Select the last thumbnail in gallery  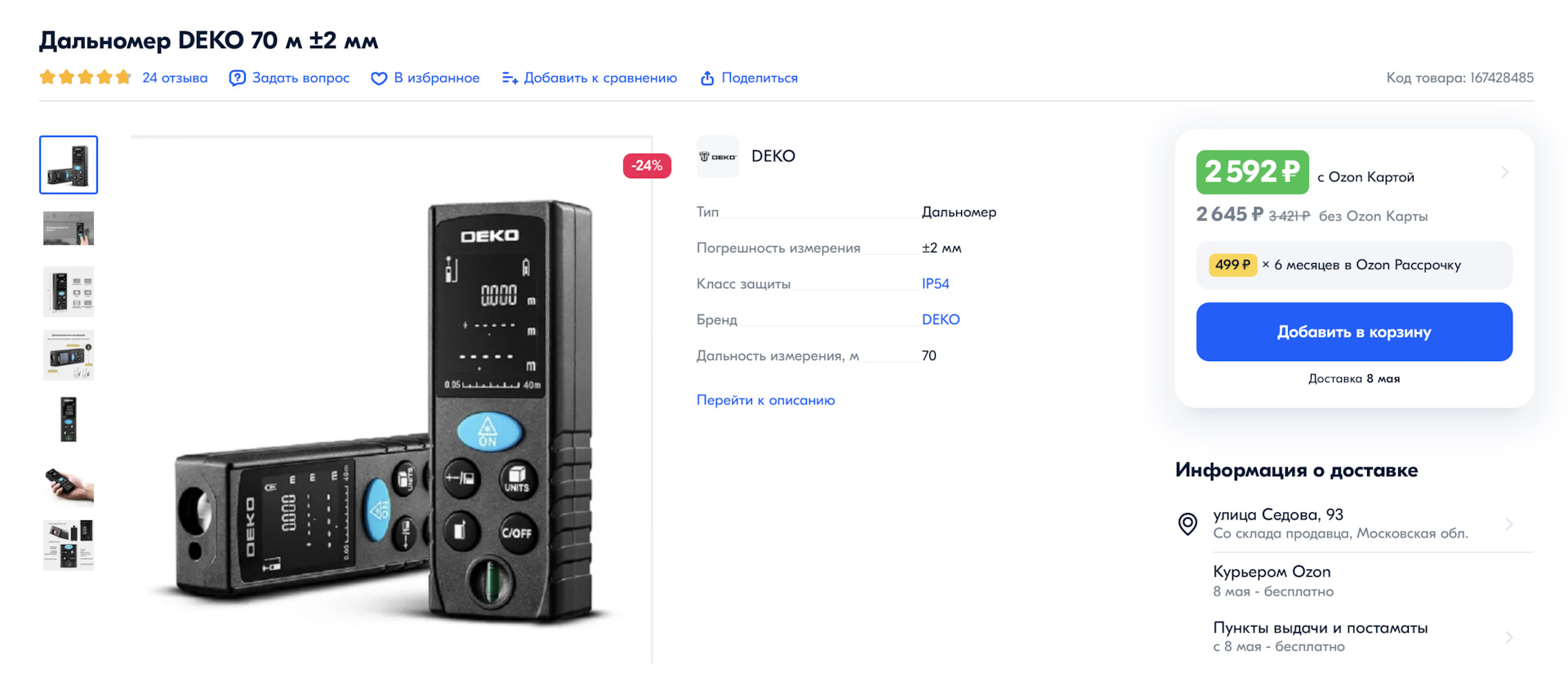[x=69, y=545]
